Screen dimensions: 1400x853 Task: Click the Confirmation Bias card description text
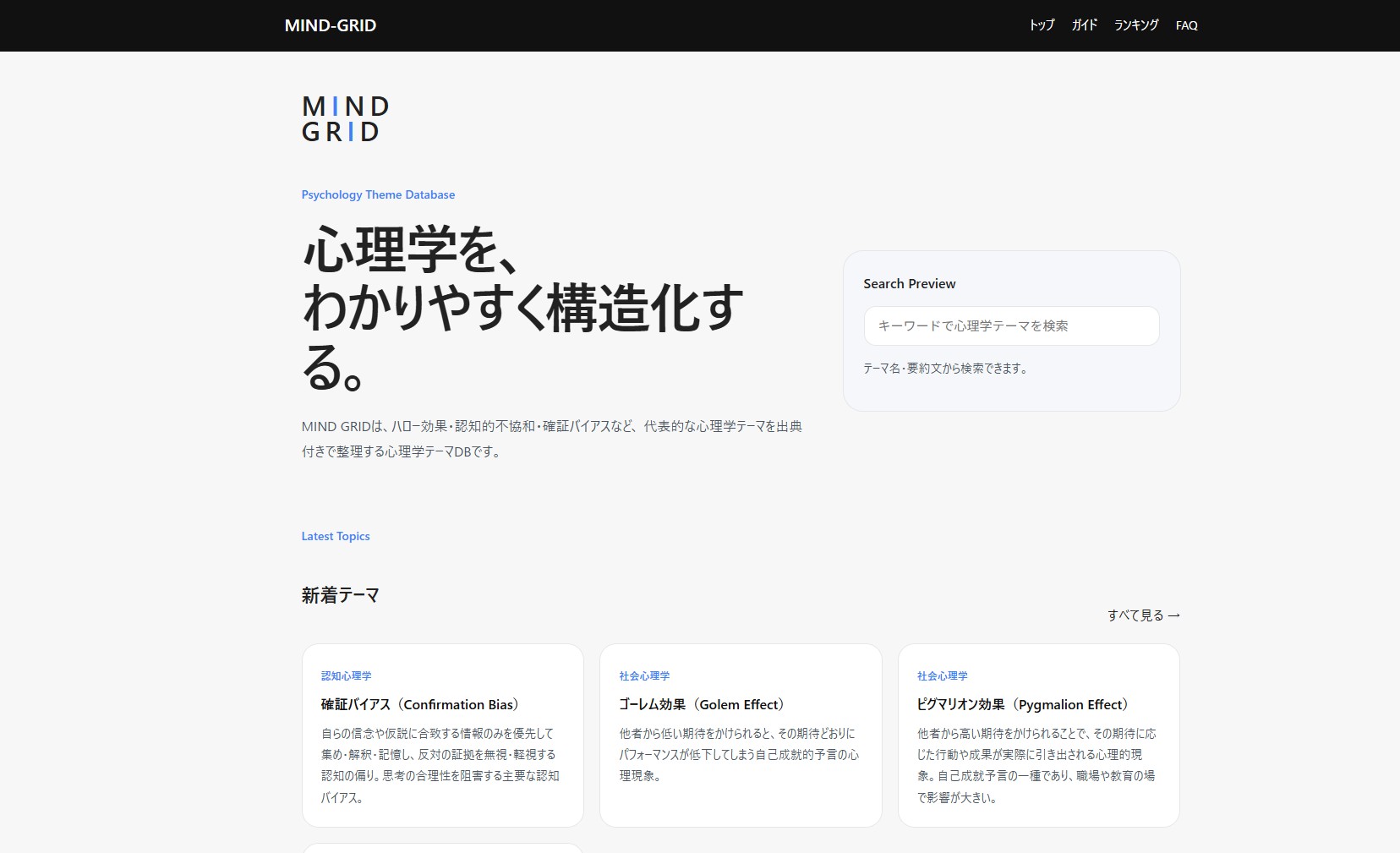click(440, 765)
